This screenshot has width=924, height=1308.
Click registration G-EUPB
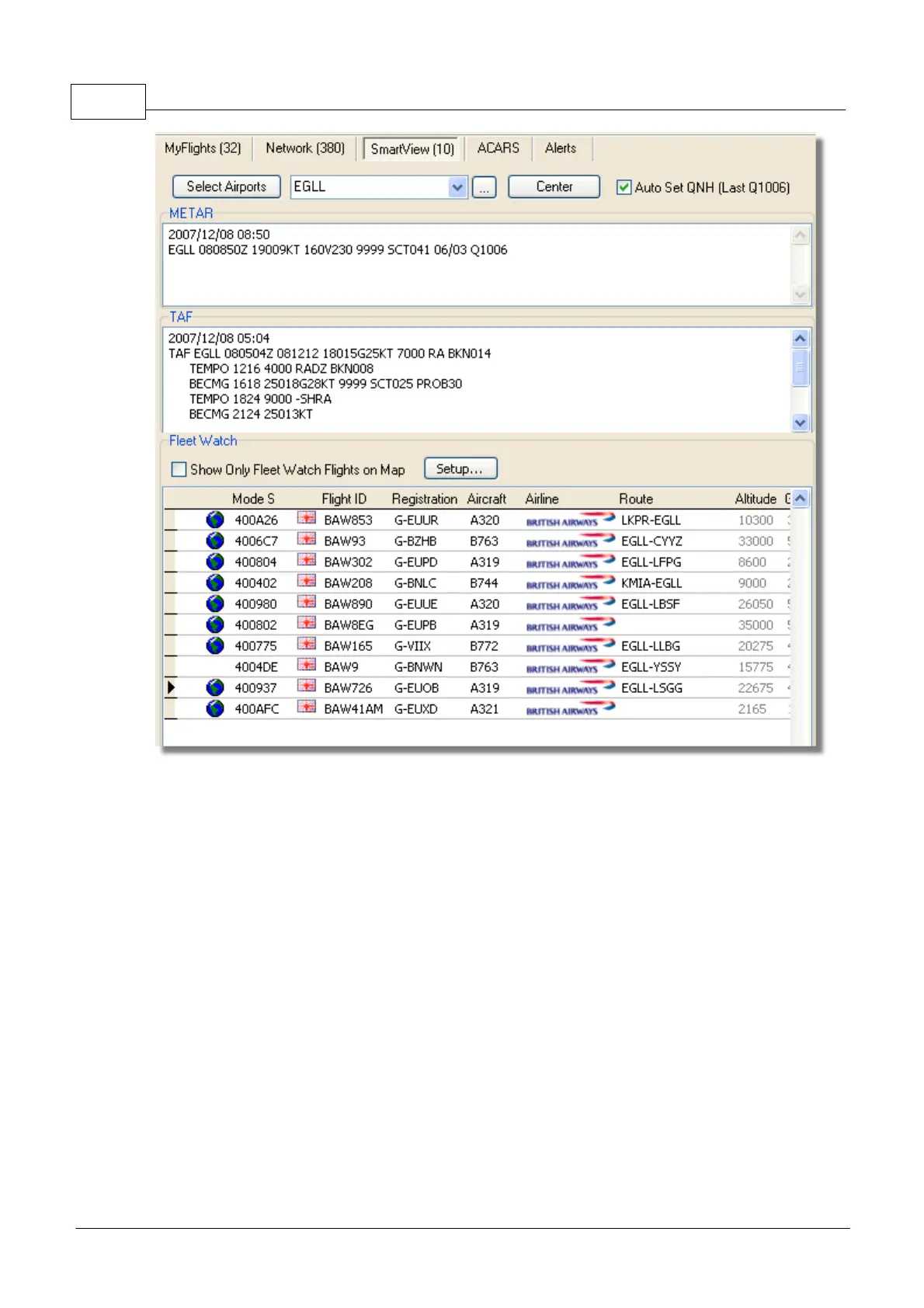415,625
